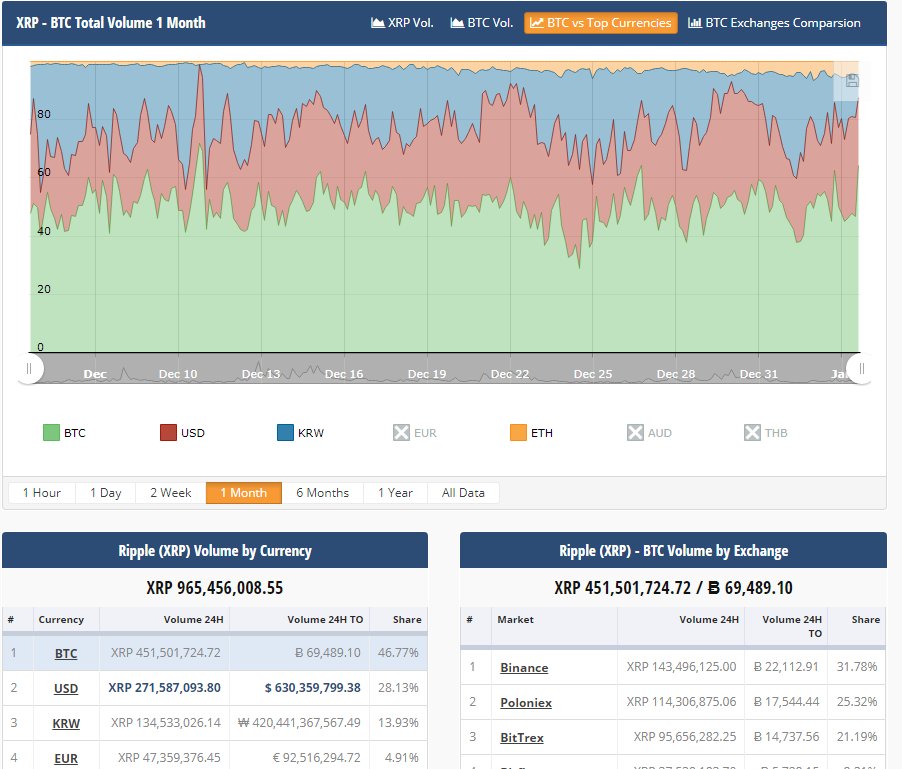The height and width of the screenshot is (769, 902).
Task: Toggle BTC series in the legend
Action: click(x=64, y=433)
